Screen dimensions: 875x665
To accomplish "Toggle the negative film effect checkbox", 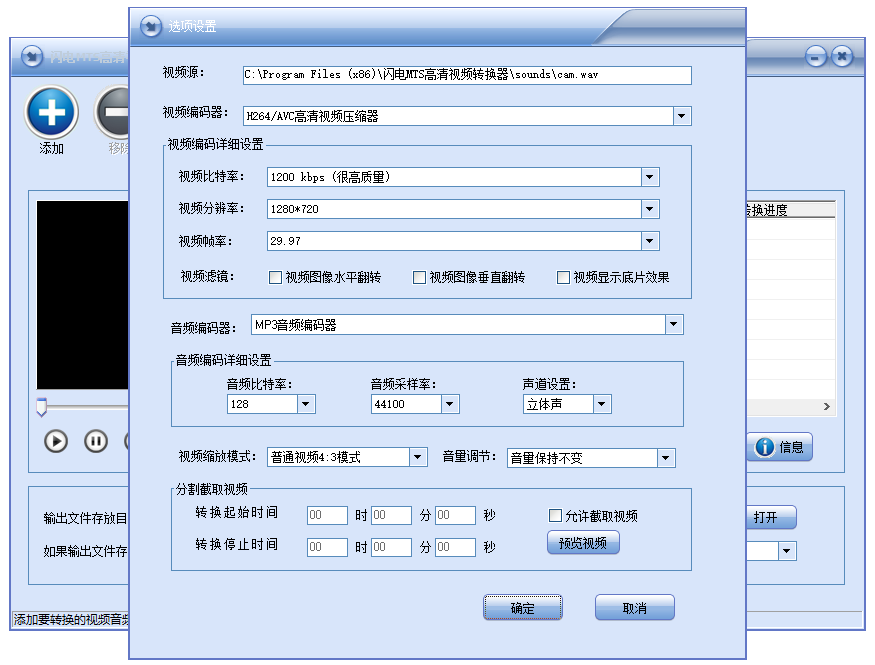I will (563, 277).
